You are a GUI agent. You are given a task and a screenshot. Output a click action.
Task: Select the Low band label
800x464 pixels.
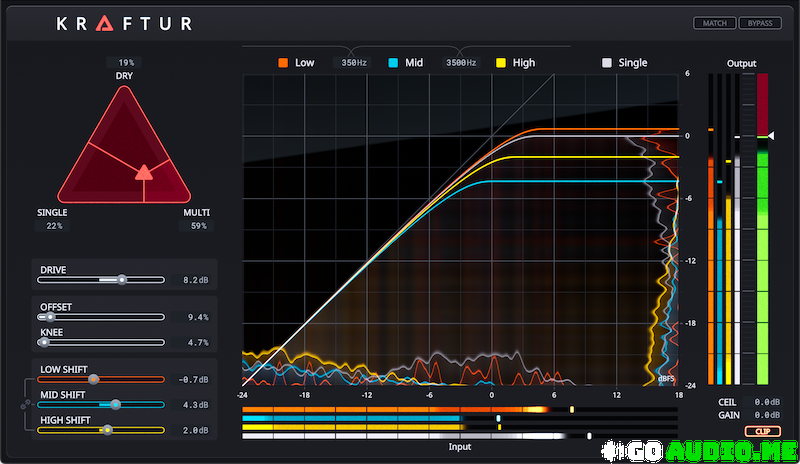coord(305,63)
